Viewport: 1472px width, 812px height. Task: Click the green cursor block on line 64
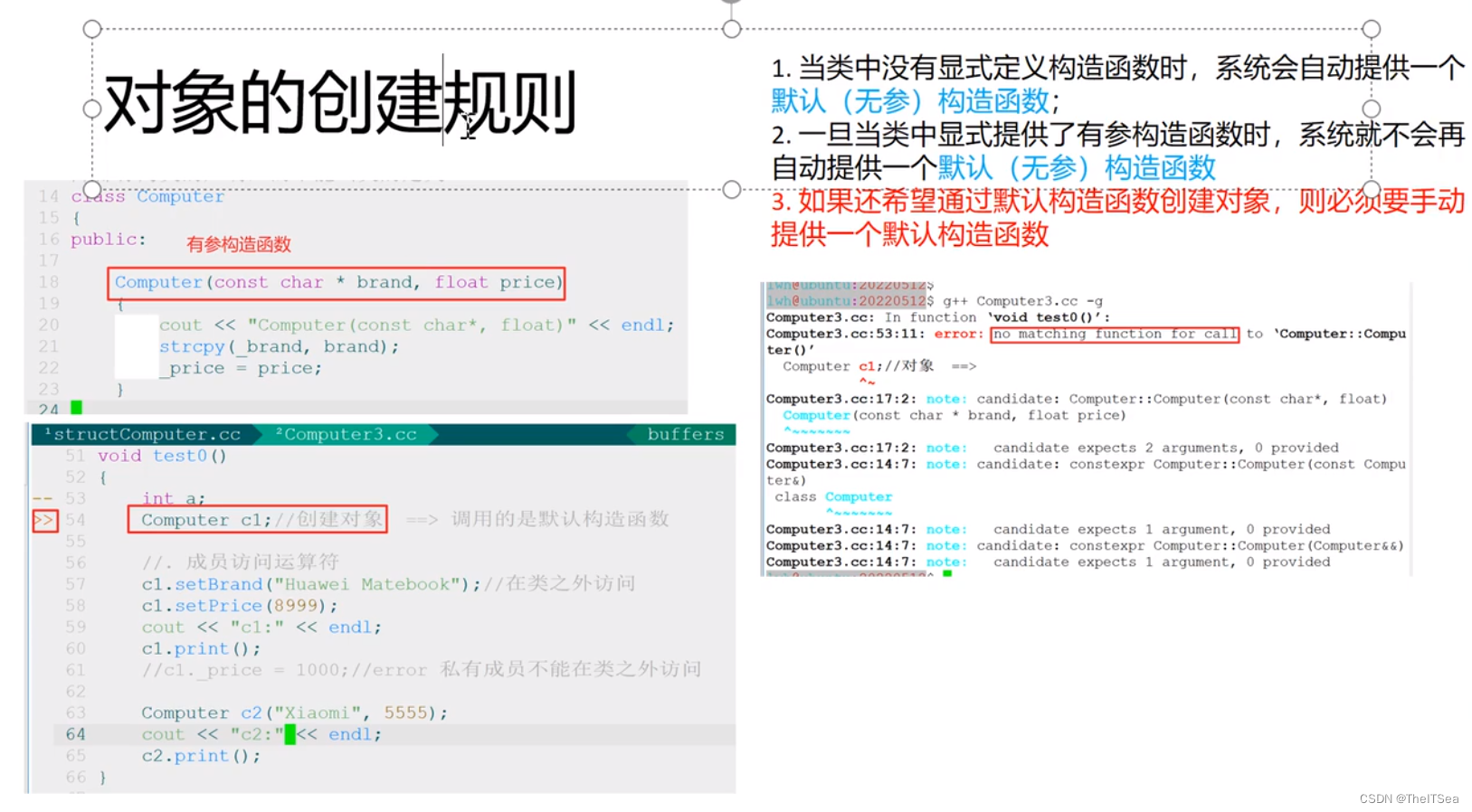(x=290, y=734)
